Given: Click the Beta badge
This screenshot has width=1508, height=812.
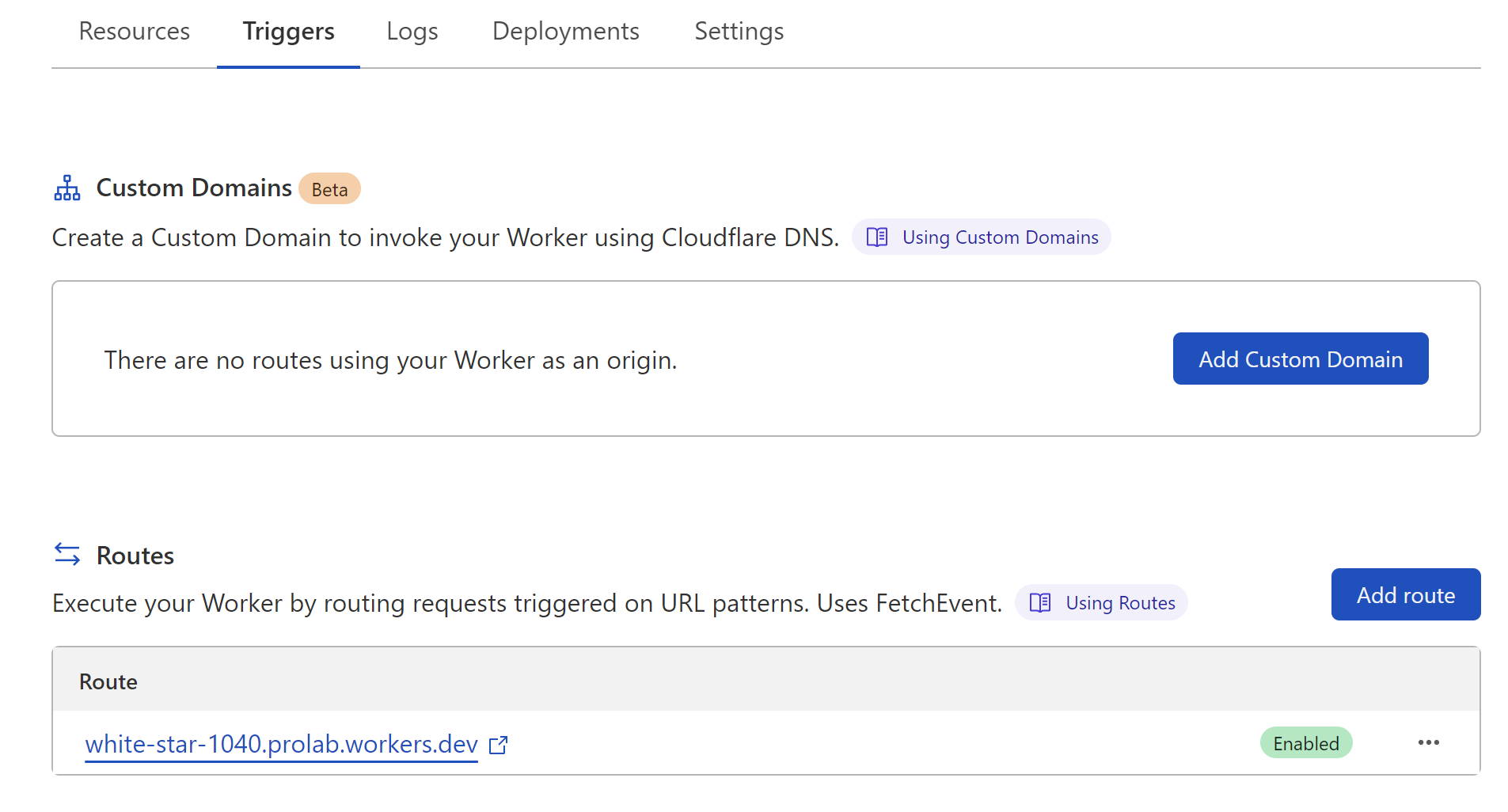Looking at the screenshot, I should click(x=329, y=189).
